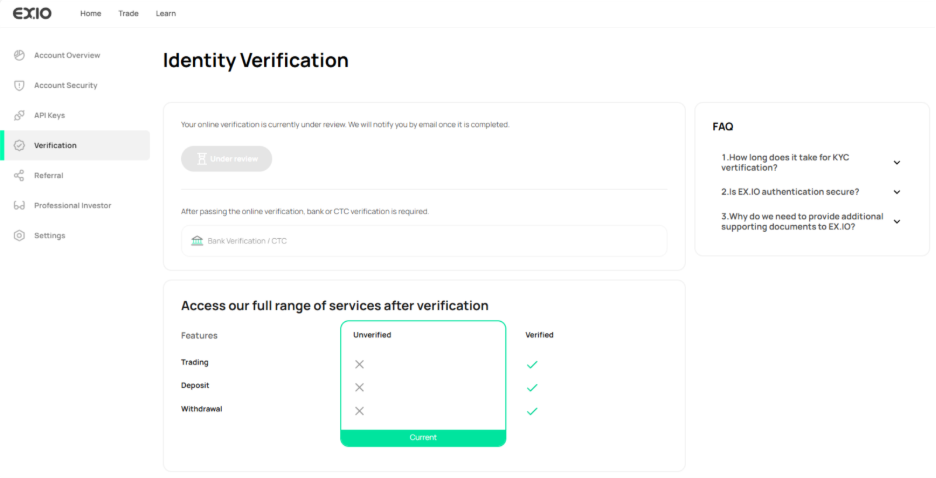
Task: Click the Deposit X mark under Unverified
Action: point(359,387)
